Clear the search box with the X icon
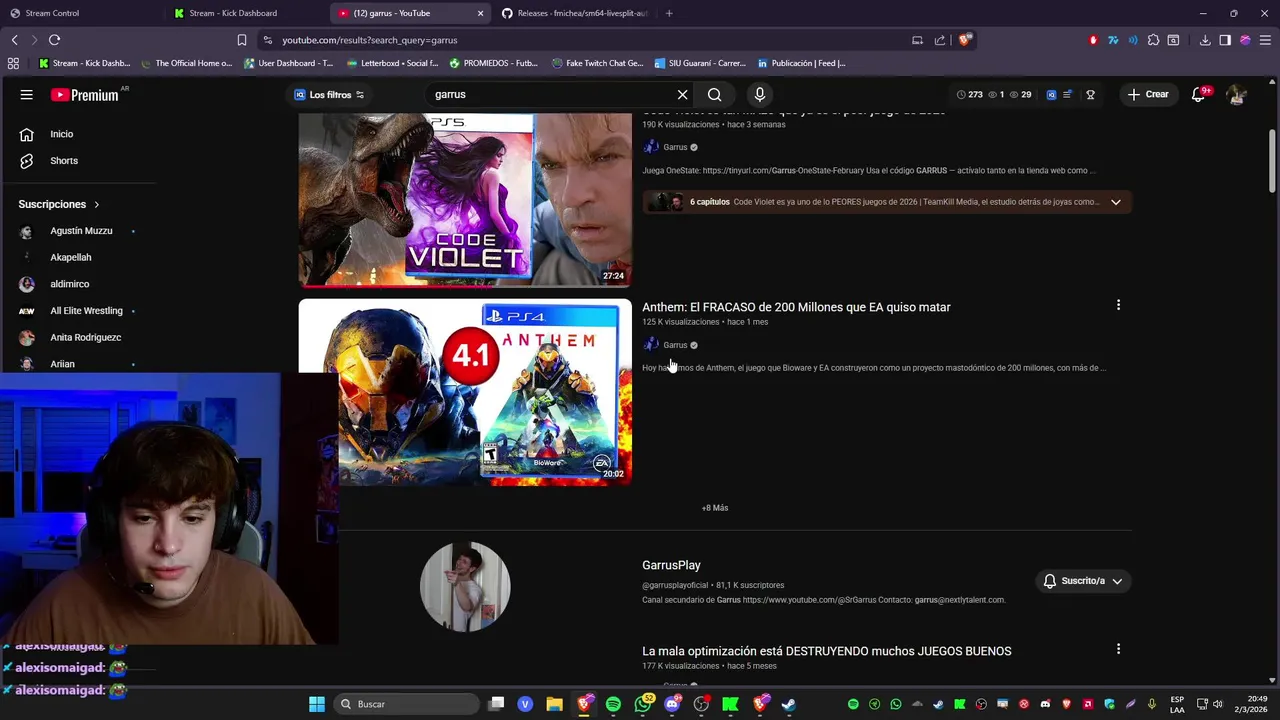The width and height of the screenshot is (1280, 720). coord(683,95)
